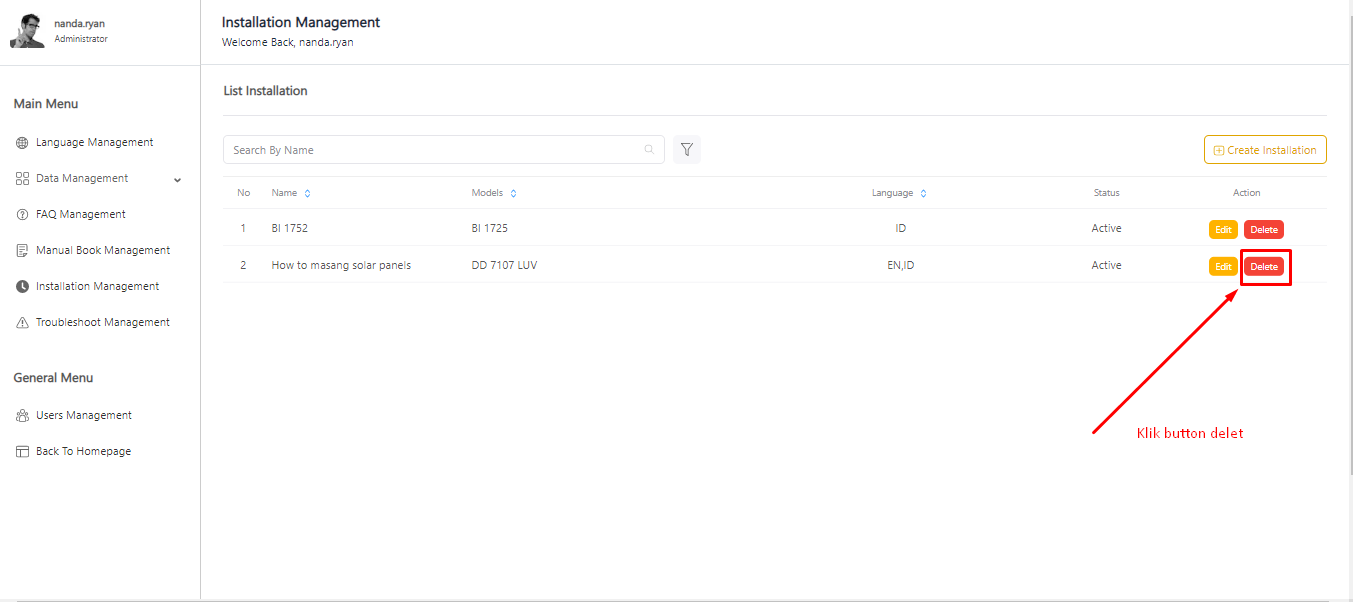
Task: Edit the BI 1752 installation row
Action: (x=1223, y=230)
